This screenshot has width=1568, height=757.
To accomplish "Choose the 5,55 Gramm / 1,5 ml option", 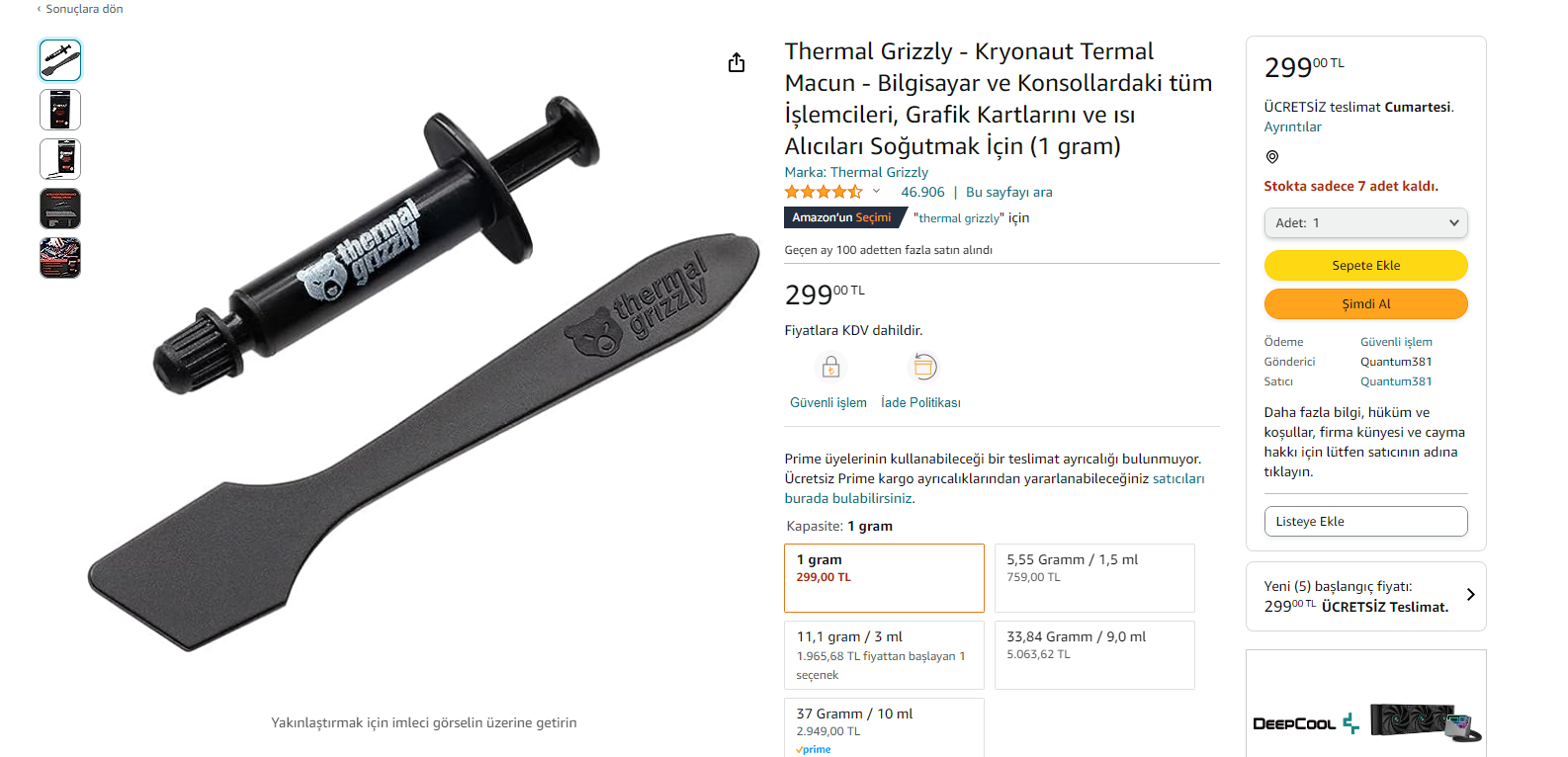I will coord(1093,577).
